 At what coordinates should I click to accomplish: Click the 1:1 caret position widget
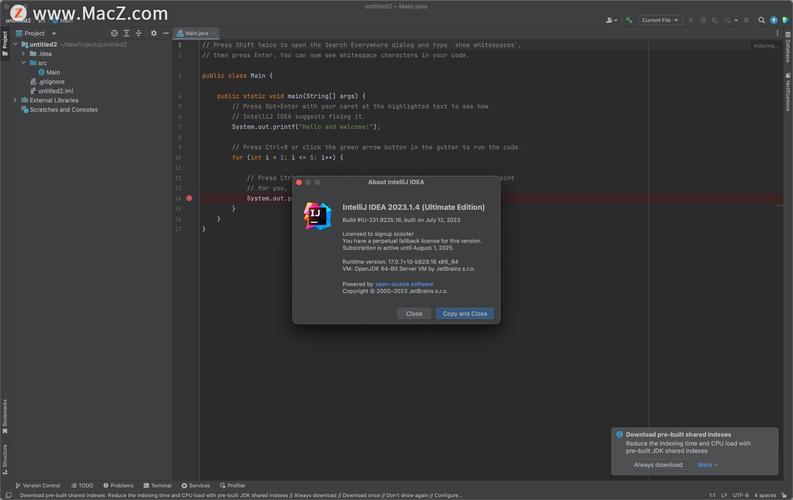tap(712, 495)
